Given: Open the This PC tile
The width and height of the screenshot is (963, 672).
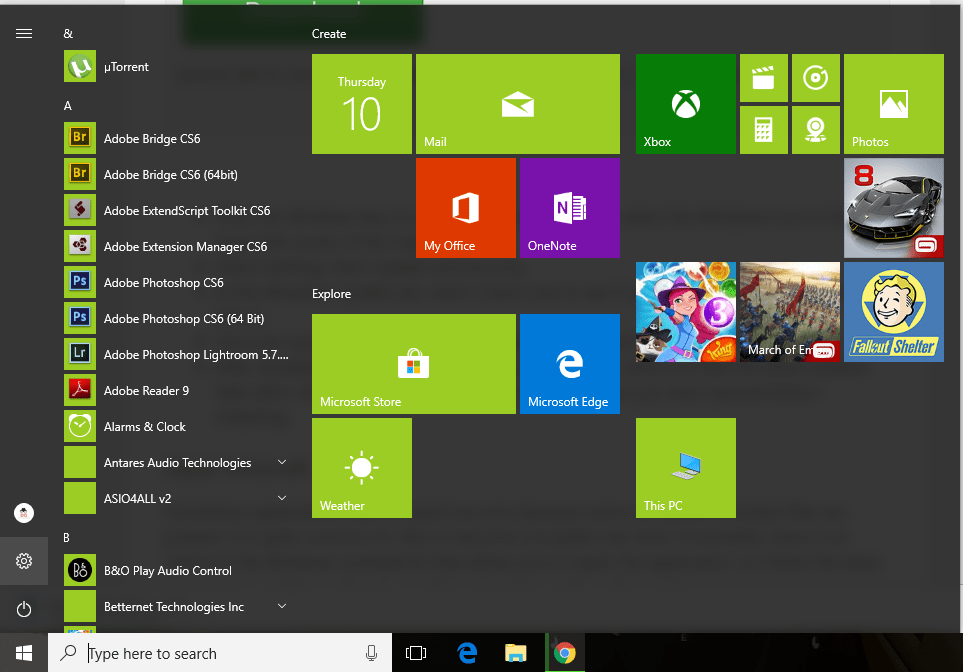Looking at the screenshot, I should [x=686, y=468].
